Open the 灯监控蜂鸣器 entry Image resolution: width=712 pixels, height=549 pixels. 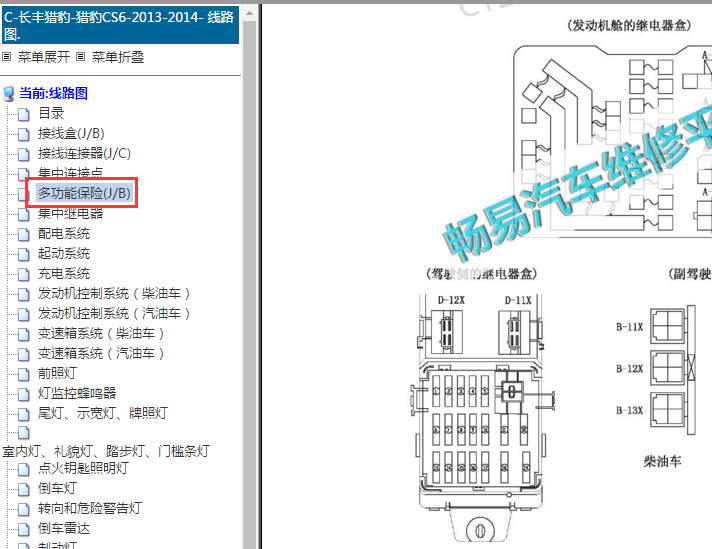[77, 393]
